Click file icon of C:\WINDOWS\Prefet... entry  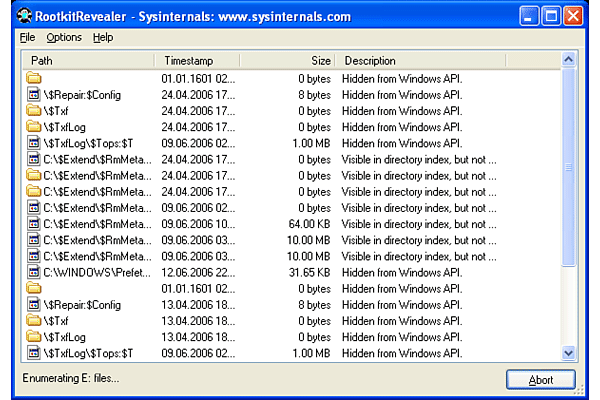[x=34, y=272]
